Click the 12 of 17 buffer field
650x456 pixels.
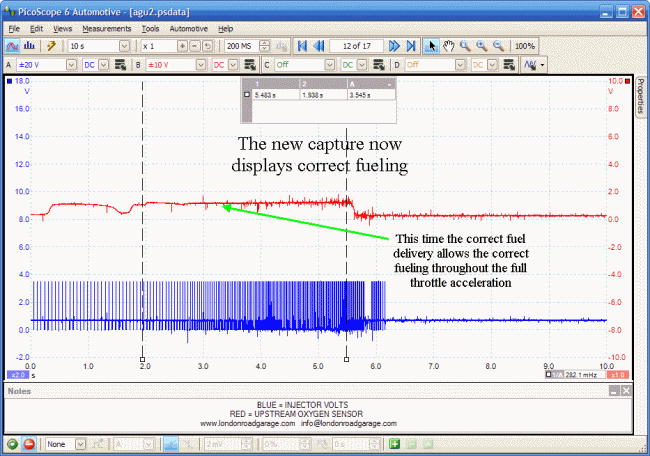point(356,46)
